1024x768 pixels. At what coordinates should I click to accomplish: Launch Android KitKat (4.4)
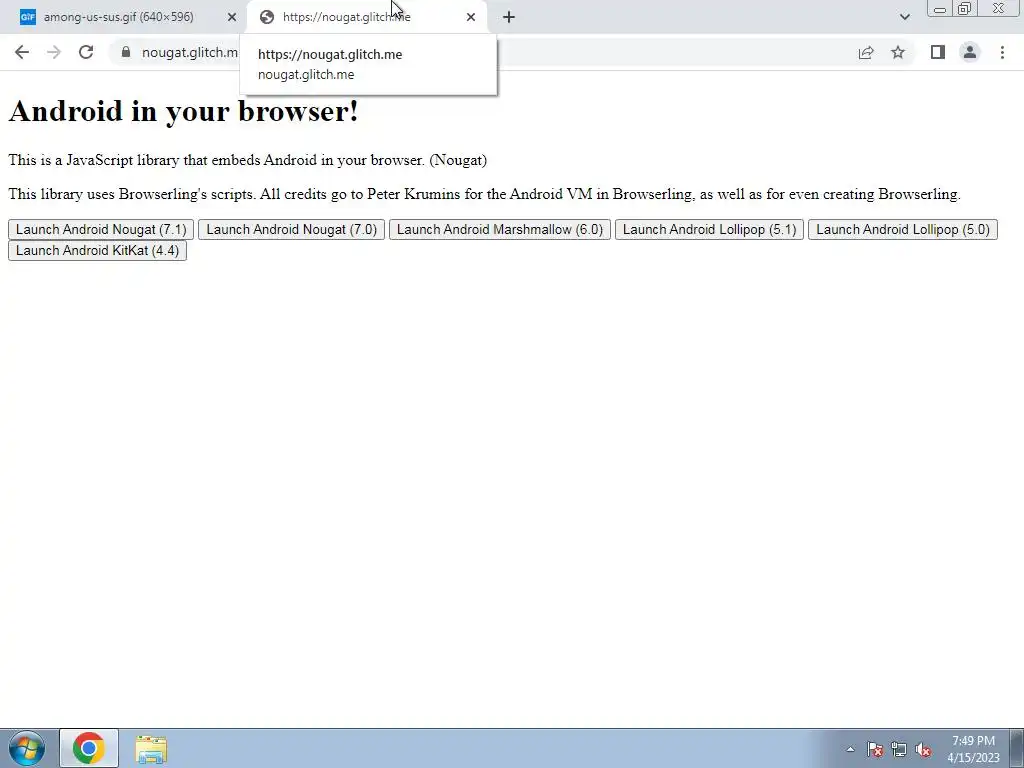coord(97,250)
